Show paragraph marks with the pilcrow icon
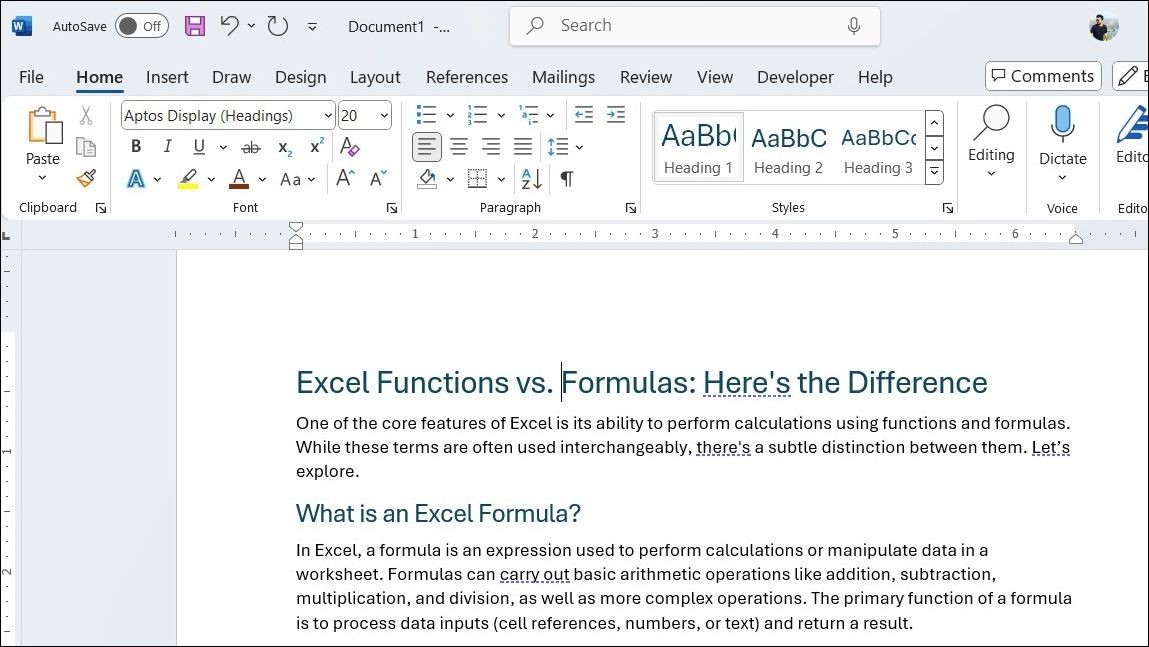Screen dimensions: 1149x647 click(x=566, y=178)
